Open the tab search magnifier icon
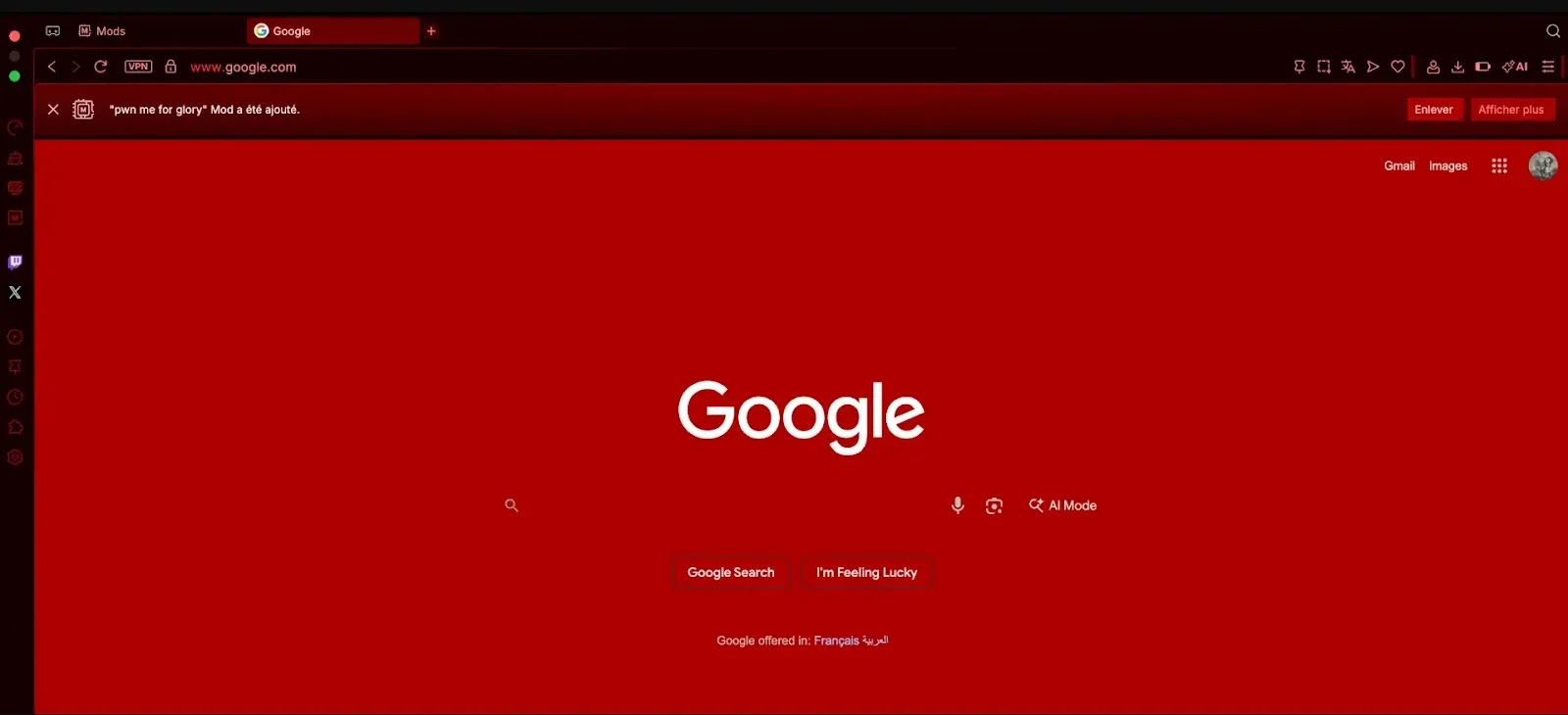1568x715 pixels. pos(1553,31)
